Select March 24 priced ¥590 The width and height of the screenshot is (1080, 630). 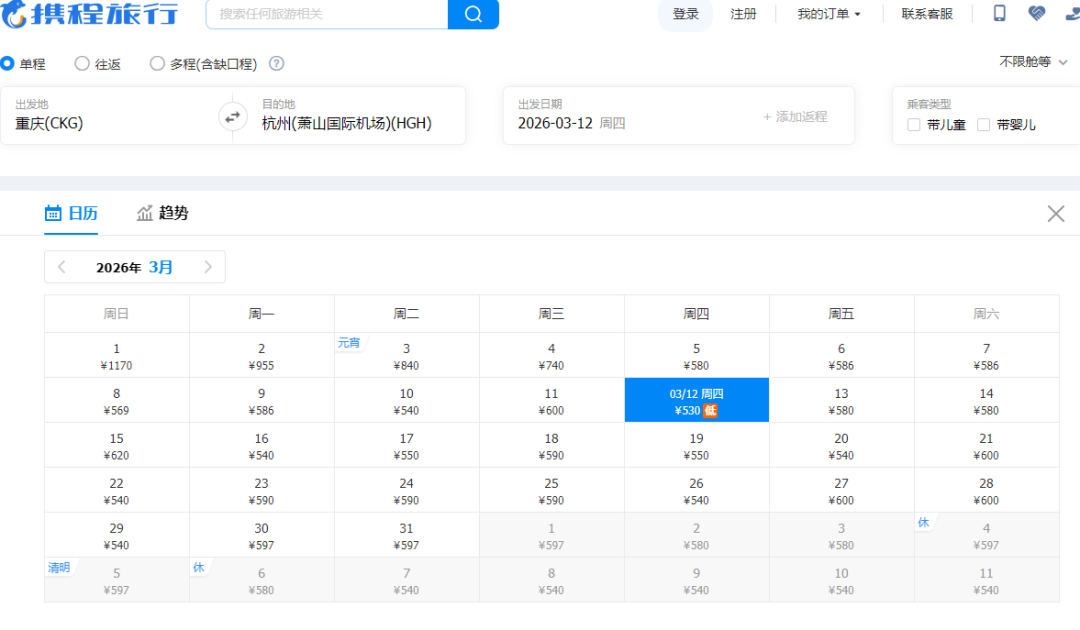(406, 490)
